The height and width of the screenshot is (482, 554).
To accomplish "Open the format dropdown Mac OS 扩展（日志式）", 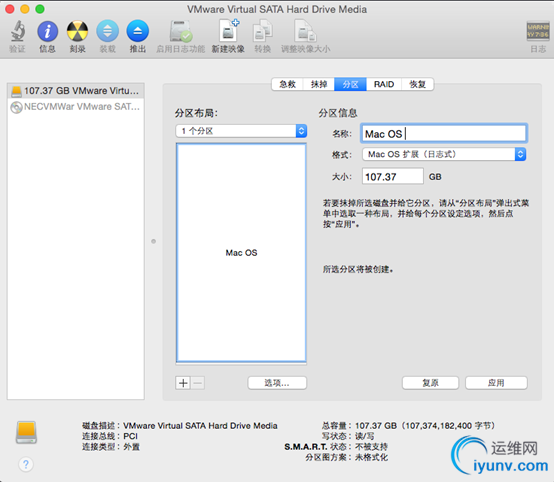I will point(444,154).
